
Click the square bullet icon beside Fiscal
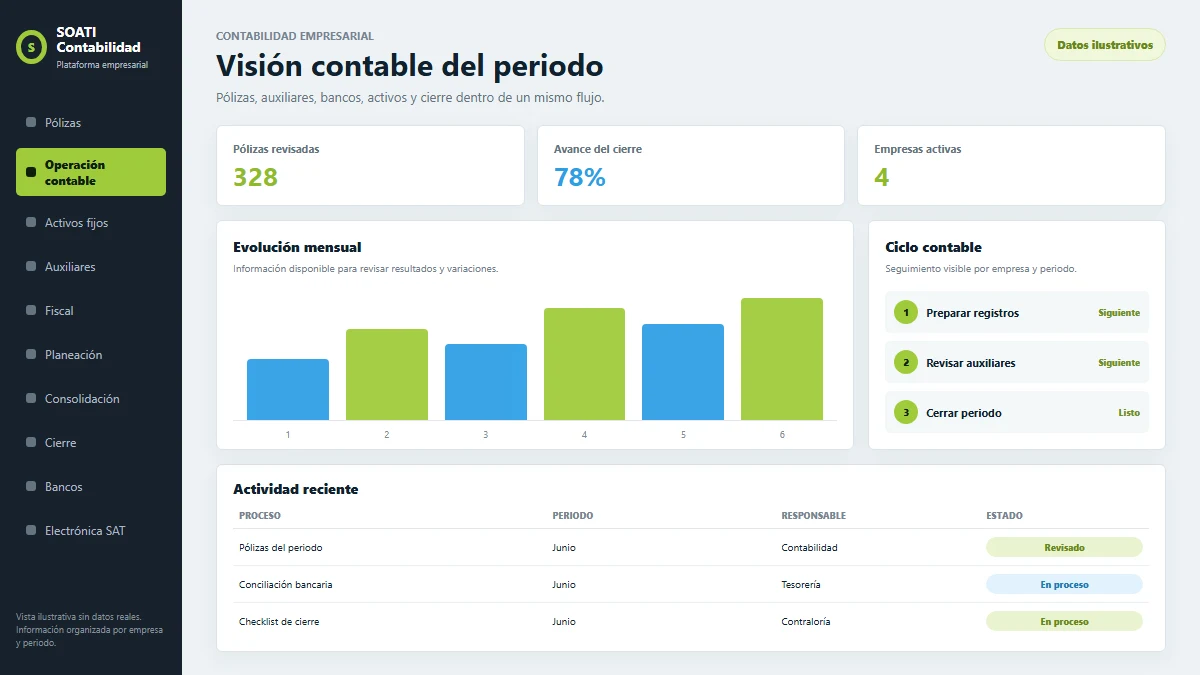(31, 310)
